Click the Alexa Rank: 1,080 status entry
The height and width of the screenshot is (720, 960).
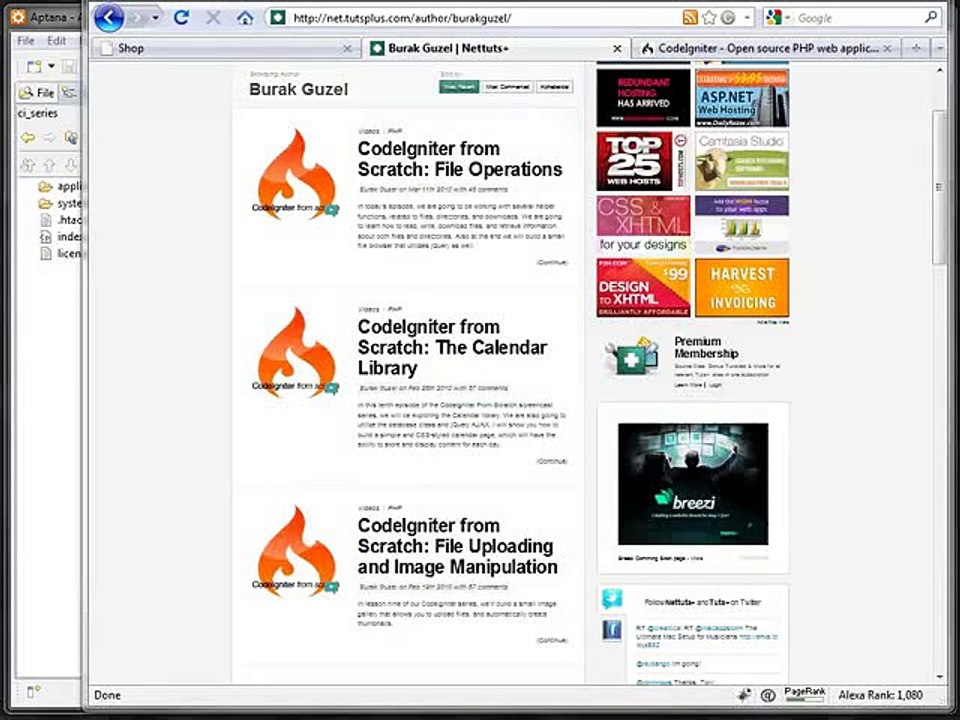pos(880,695)
